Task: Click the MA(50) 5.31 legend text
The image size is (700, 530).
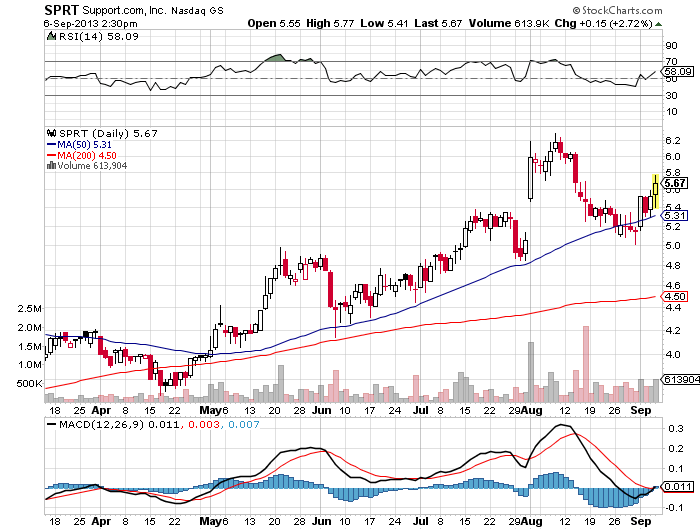Action: (84, 145)
